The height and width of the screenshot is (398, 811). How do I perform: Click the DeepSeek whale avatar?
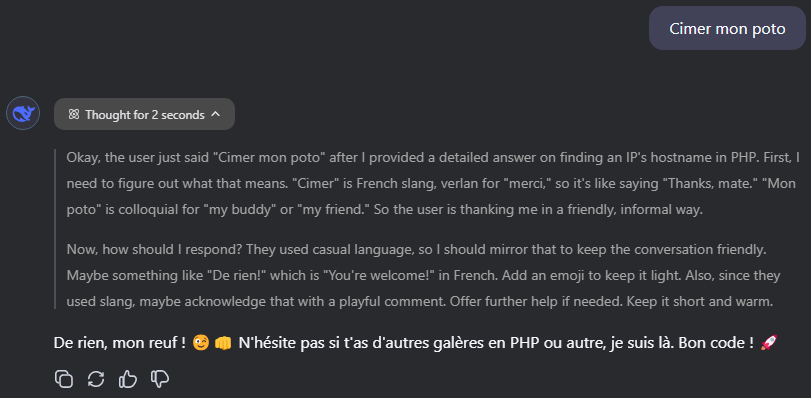click(23, 113)
